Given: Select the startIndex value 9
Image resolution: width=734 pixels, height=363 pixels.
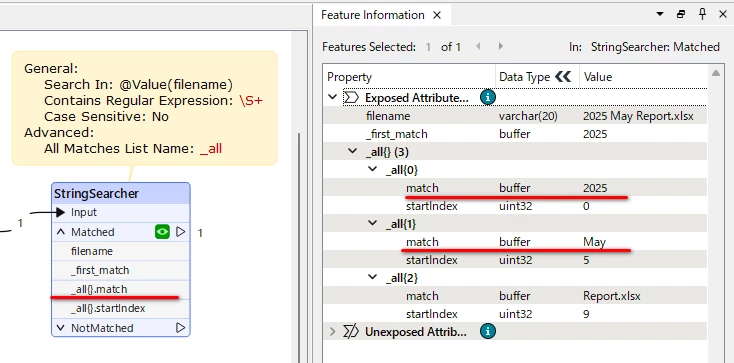Looking at the screenshot, I should (586, 314).
